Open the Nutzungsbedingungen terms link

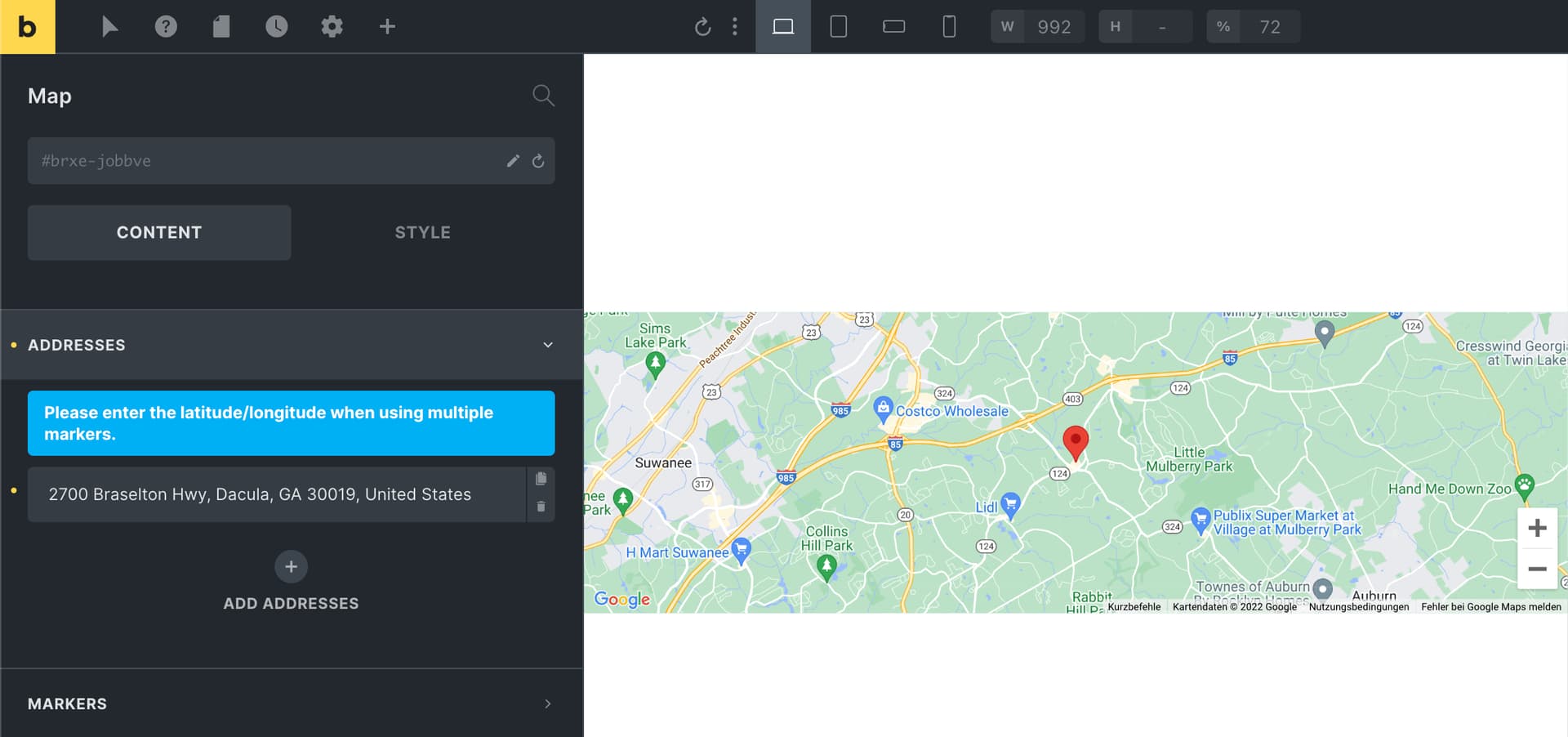pos(1359,606)
